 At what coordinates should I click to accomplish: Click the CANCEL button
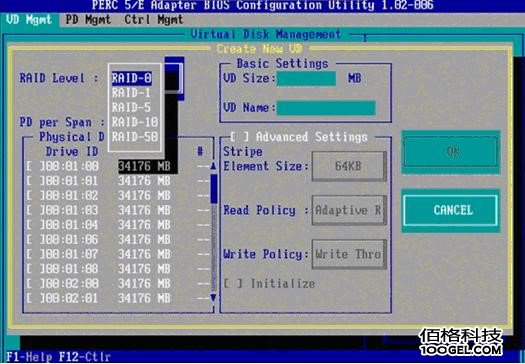coord(451,210)
